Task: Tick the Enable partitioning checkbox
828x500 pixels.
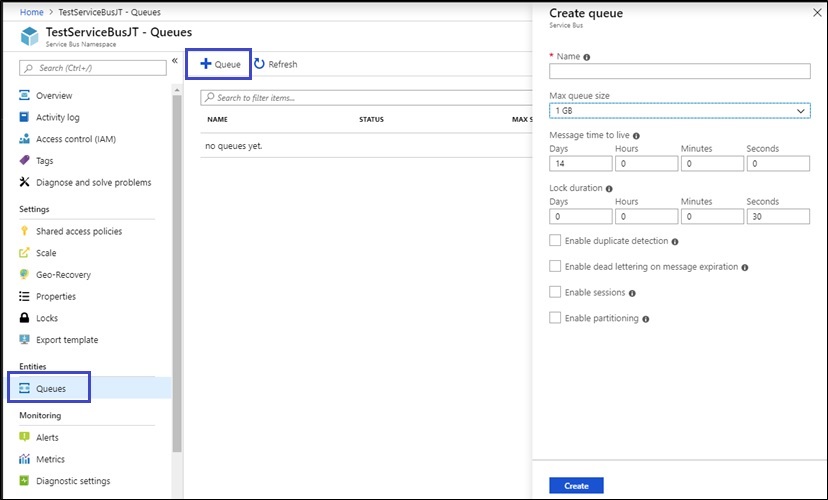Action: [555, 318]
